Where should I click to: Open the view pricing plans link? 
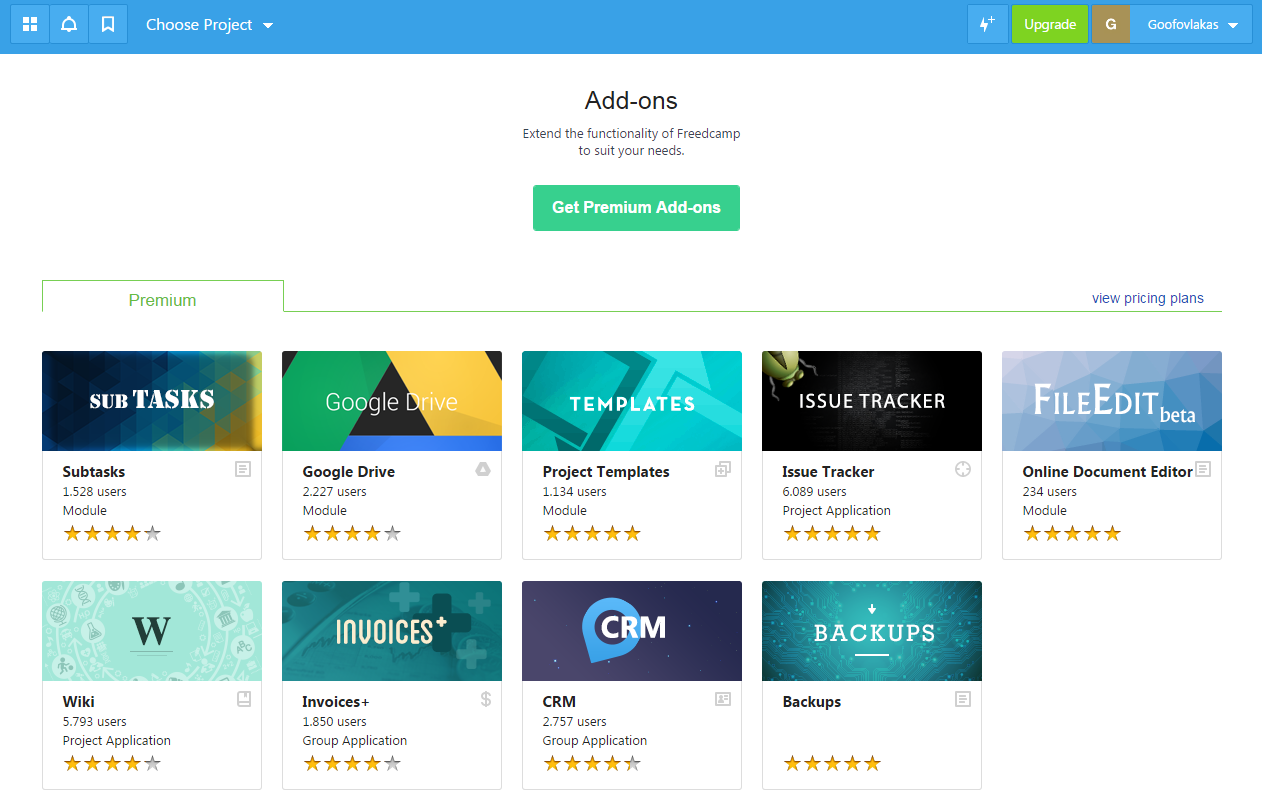[x=1148, y=298]
